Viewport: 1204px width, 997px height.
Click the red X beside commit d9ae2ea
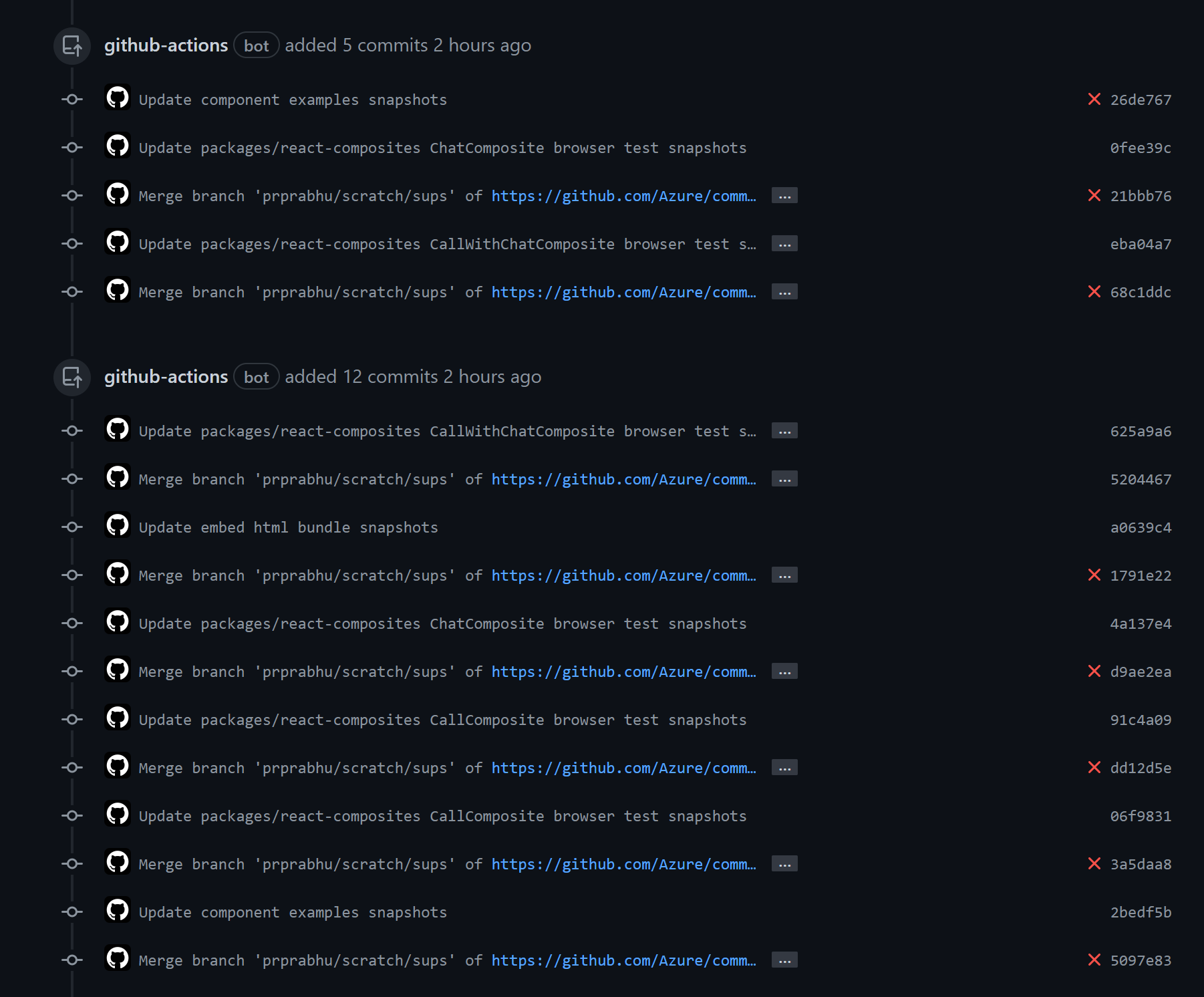1094,672
